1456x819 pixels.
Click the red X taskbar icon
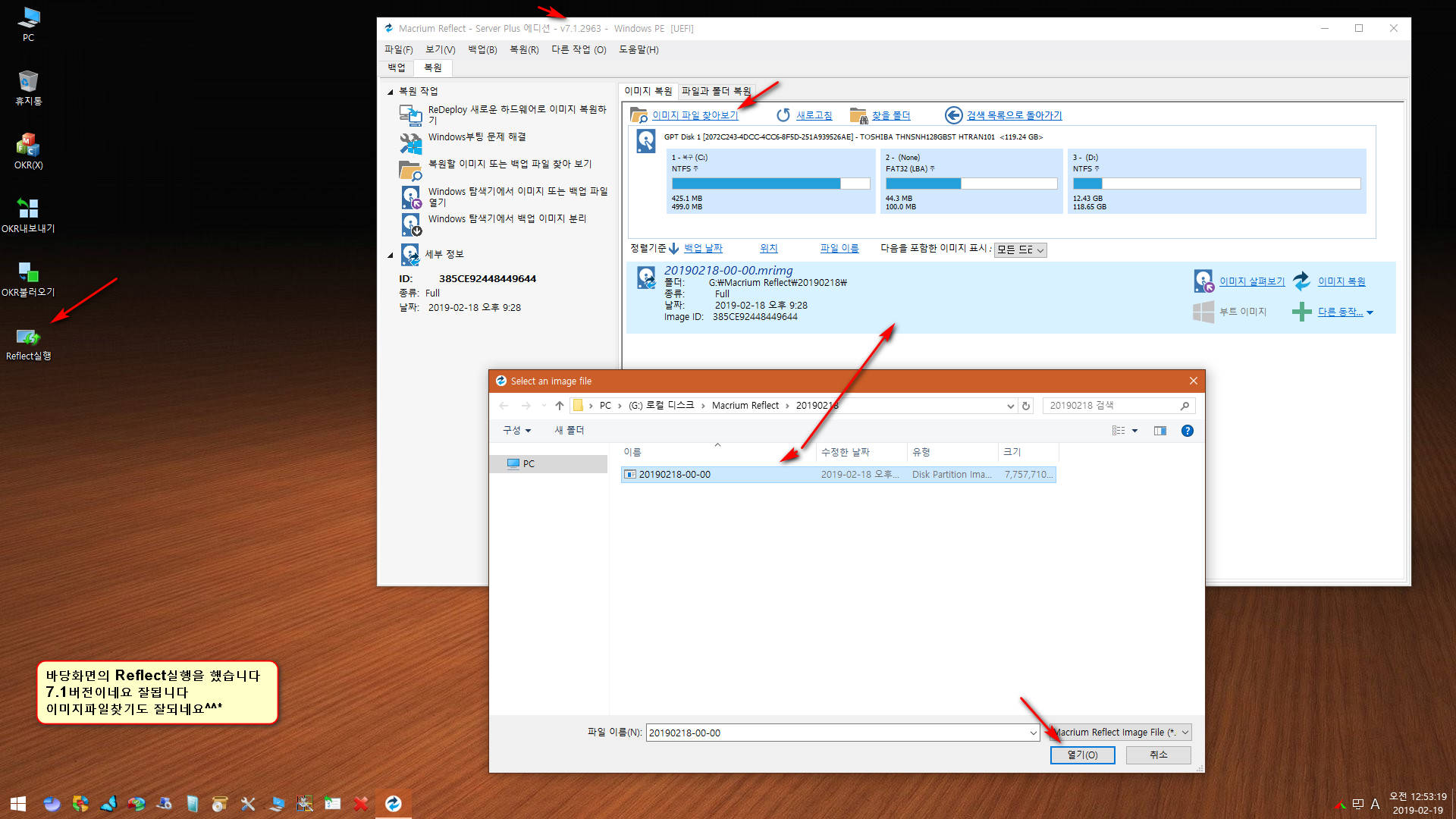point(361,804)
